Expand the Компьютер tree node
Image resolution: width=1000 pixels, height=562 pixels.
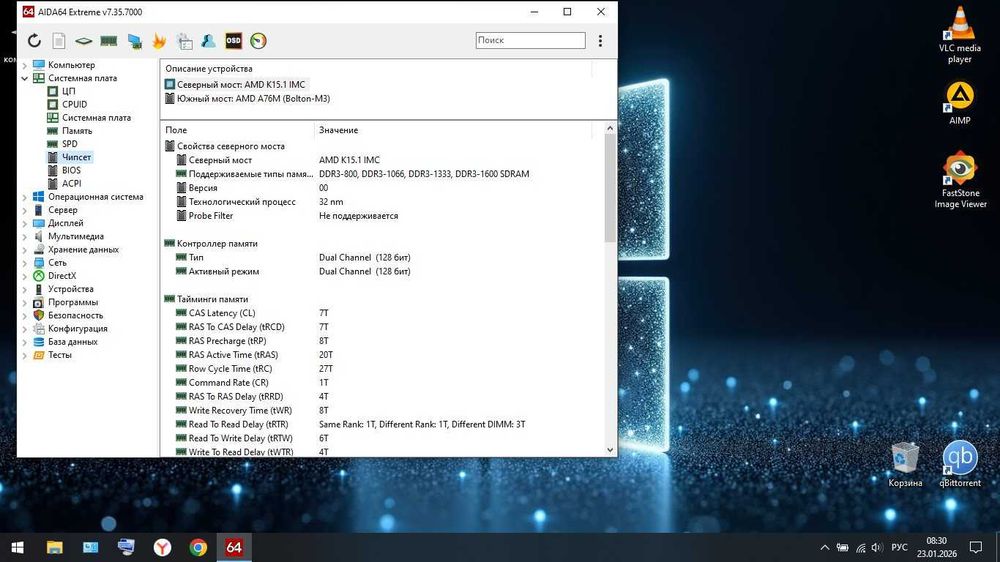(24, 65)
